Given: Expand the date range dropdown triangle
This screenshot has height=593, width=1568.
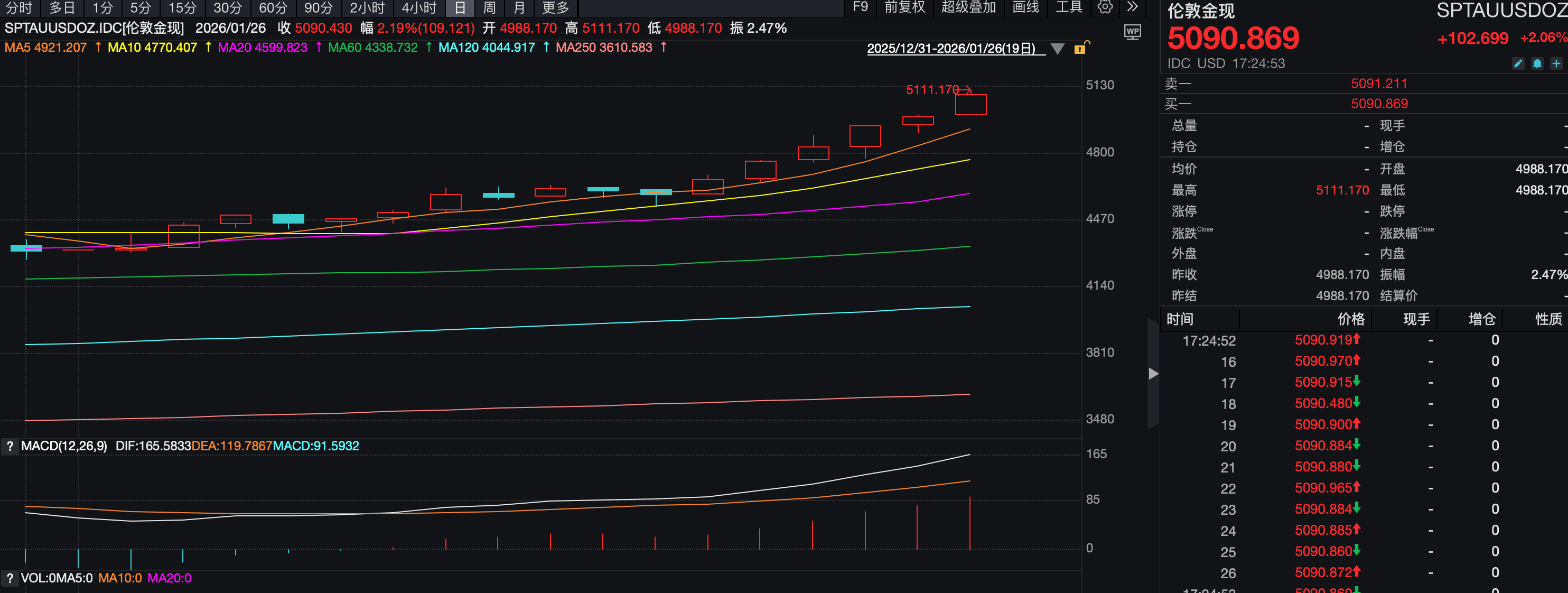Looking at the screenshot, I should [1058, 49].
